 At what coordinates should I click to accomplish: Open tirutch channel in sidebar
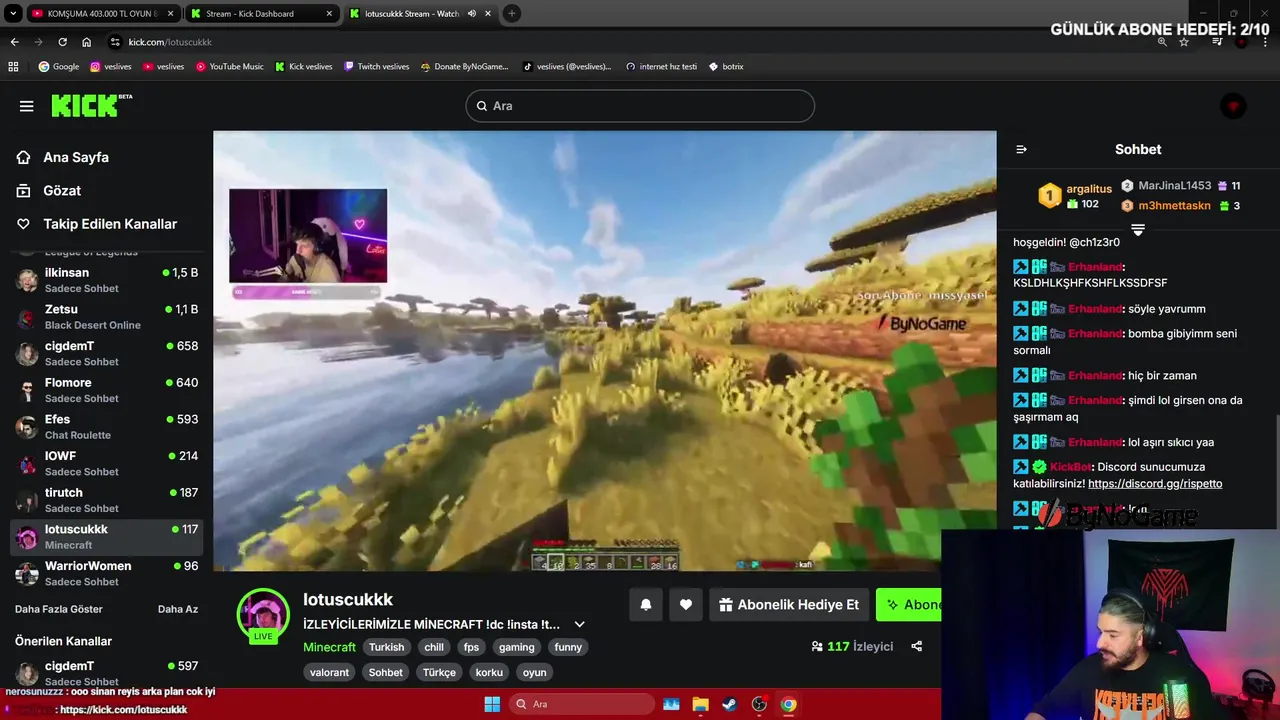pyautogui.click(x=107, y=500)
